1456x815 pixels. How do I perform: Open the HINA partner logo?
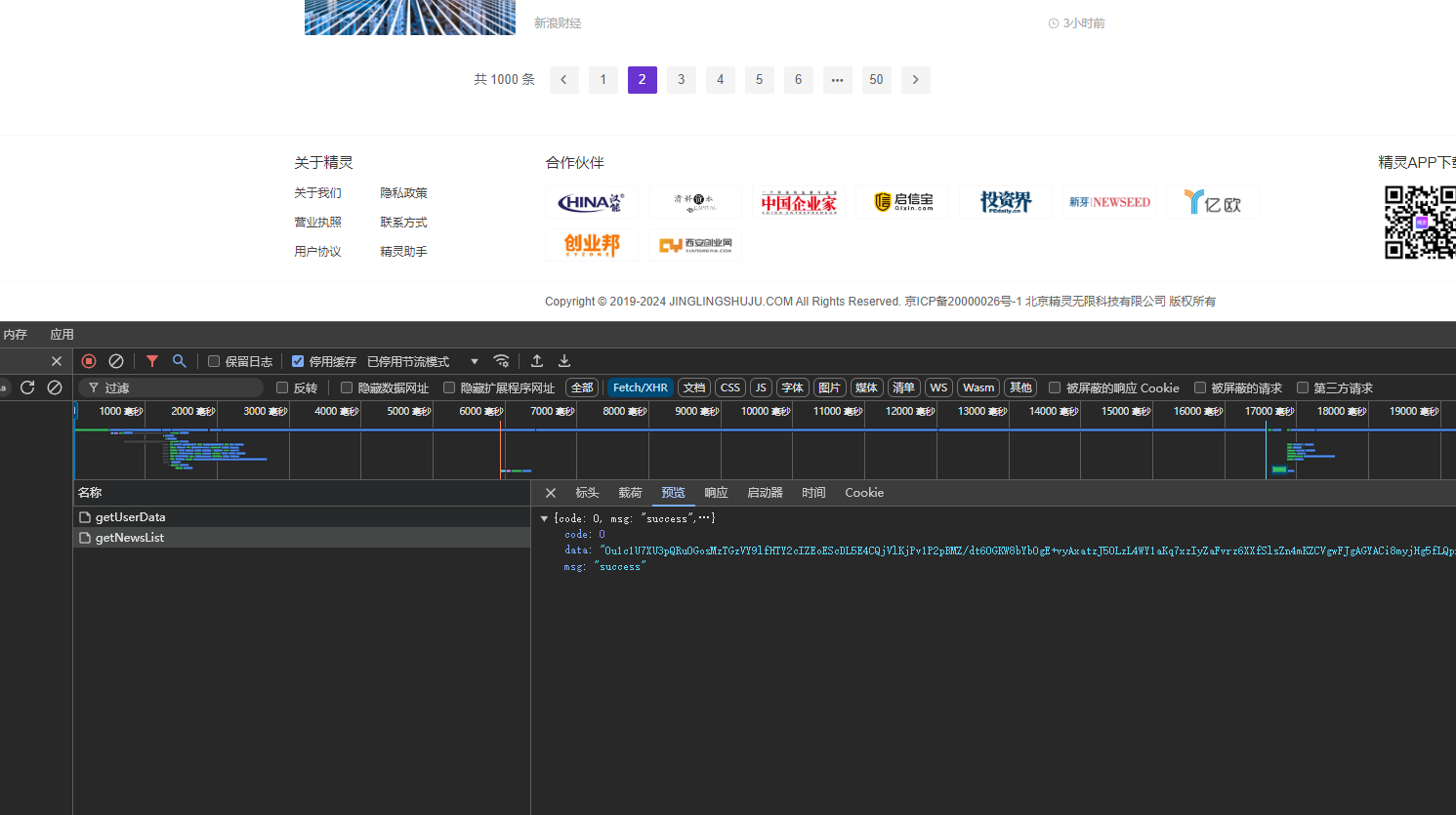click(592, 202)
